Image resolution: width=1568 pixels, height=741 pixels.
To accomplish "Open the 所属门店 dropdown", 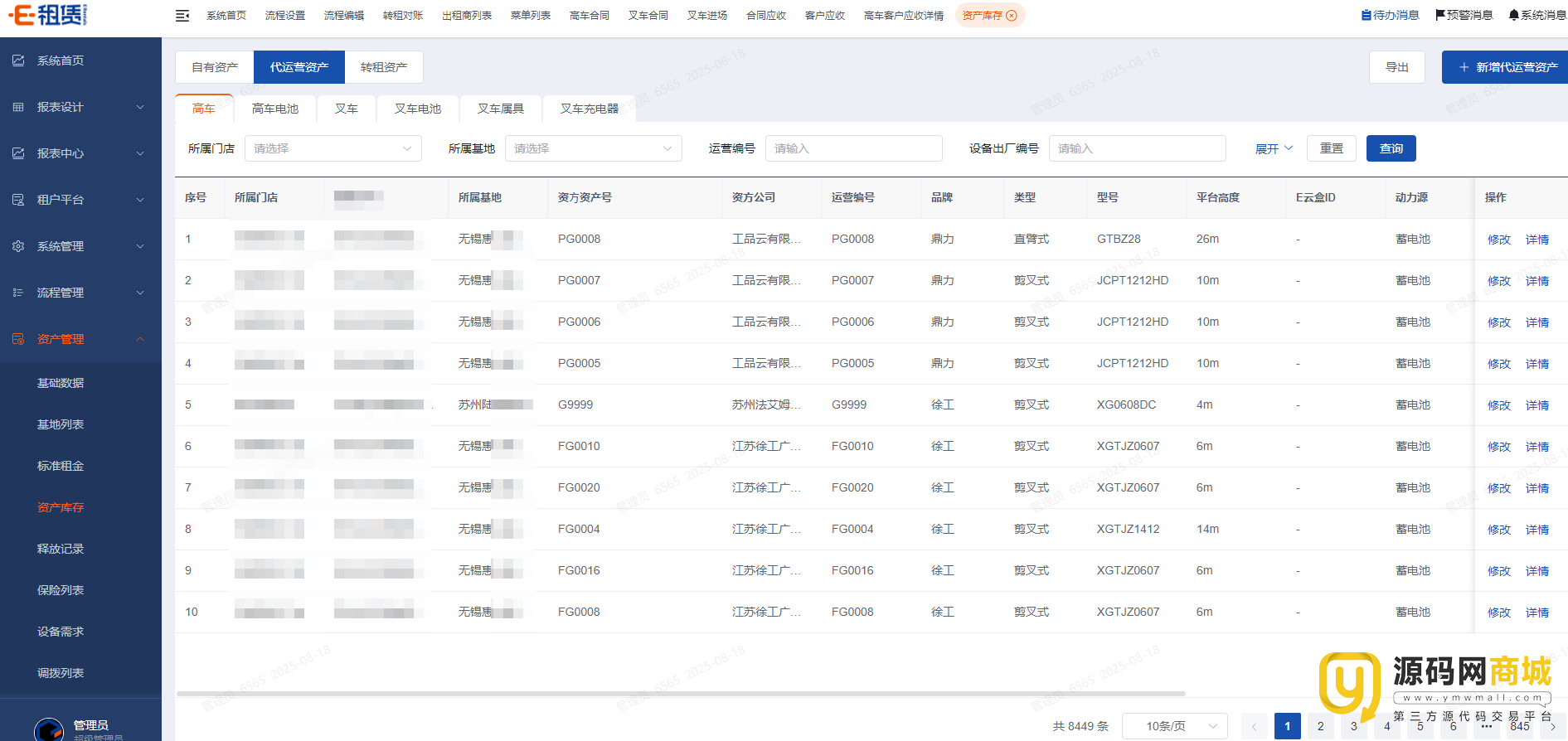I will pyautogui.click(x=333, y=148).
